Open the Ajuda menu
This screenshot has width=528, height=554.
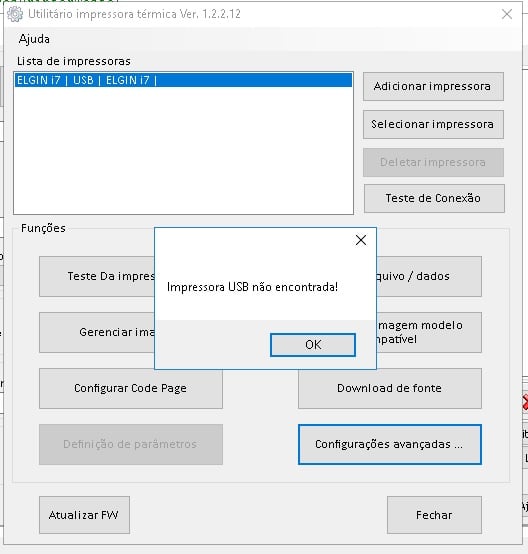34,39
